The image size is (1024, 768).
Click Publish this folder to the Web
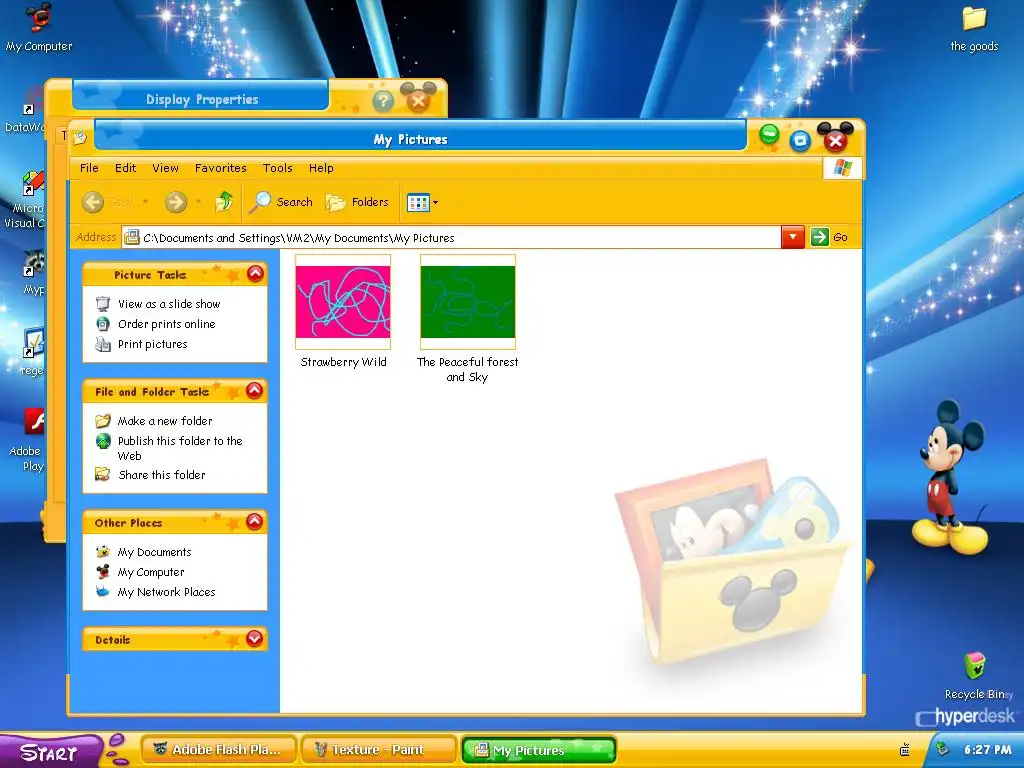180,448
